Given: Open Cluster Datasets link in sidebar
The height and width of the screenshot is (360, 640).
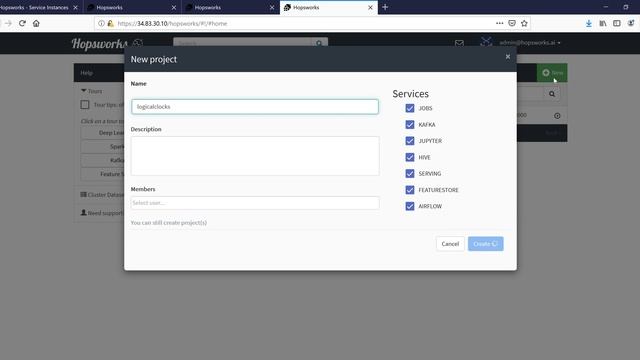Looking at the screenshot, I should pyautogui.click(x=102, y=195).
